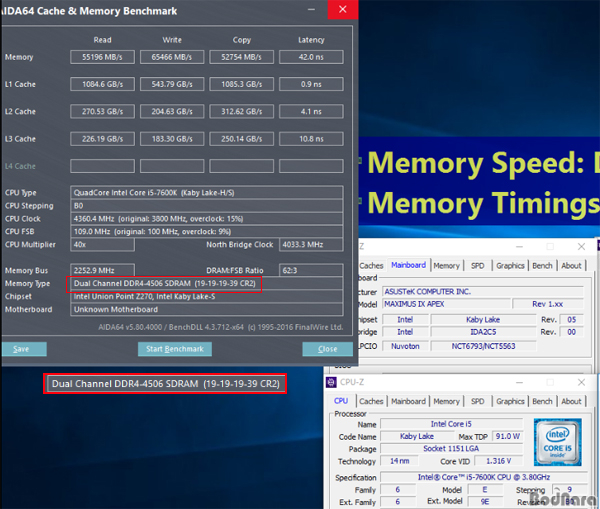Screen dimensions: 600x509
Task: Click Name field Intel Core i5
Action: pos(451,424)
